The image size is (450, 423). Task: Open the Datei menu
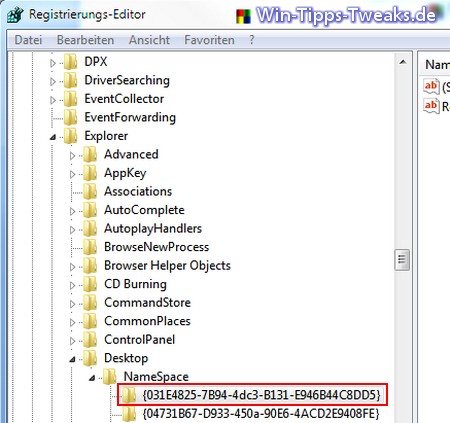tap(28, 40)
